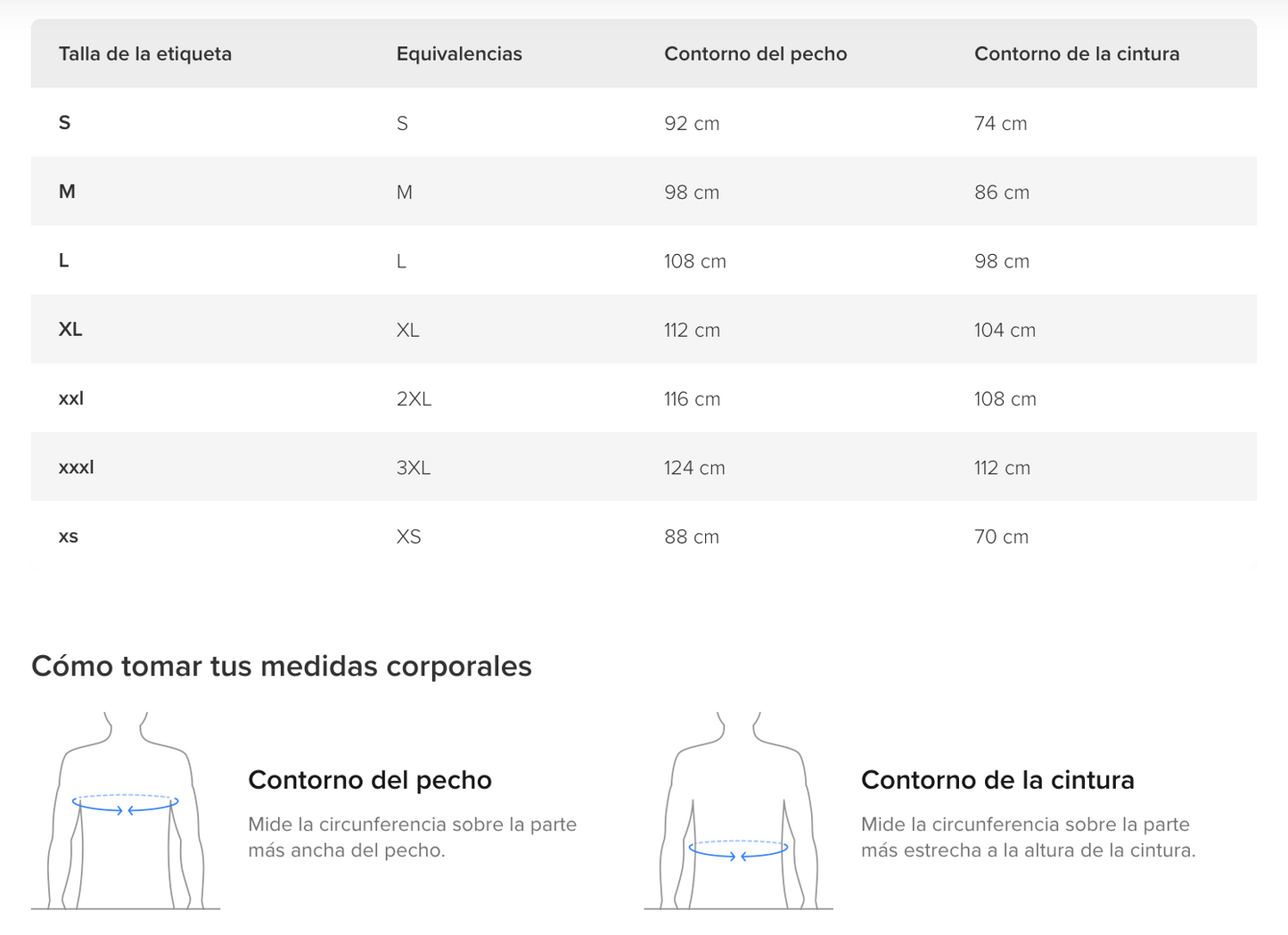Select the XL size label in the table
Screen dimensions: 1288x935
tap(70, 330)
